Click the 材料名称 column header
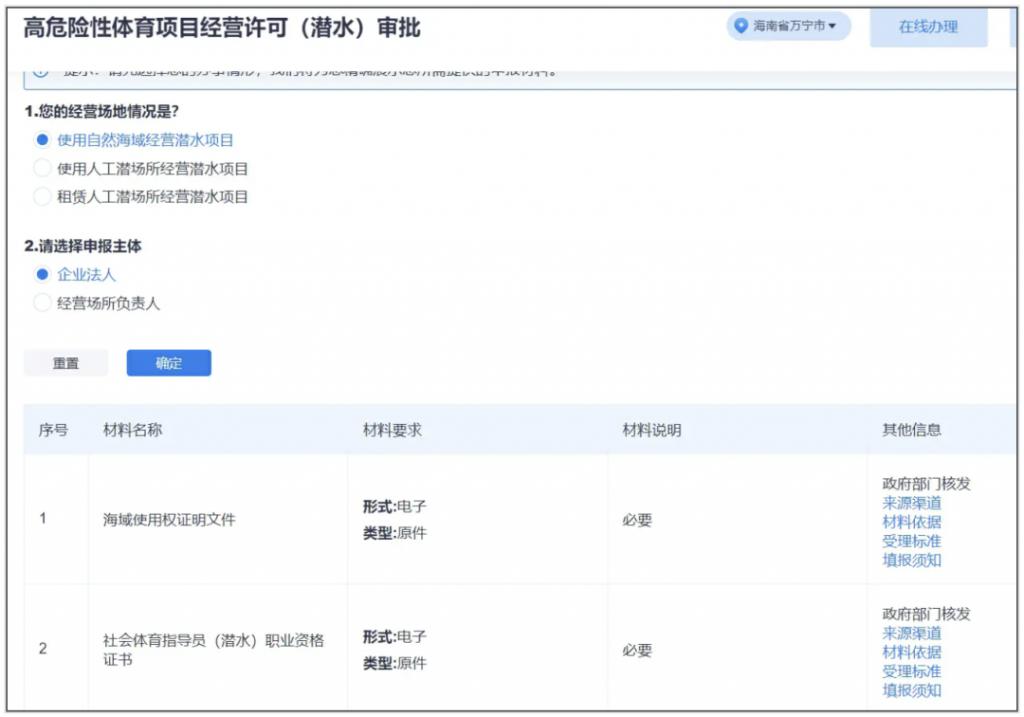This screenshot has width=1024, height=717. click(133, 430)
